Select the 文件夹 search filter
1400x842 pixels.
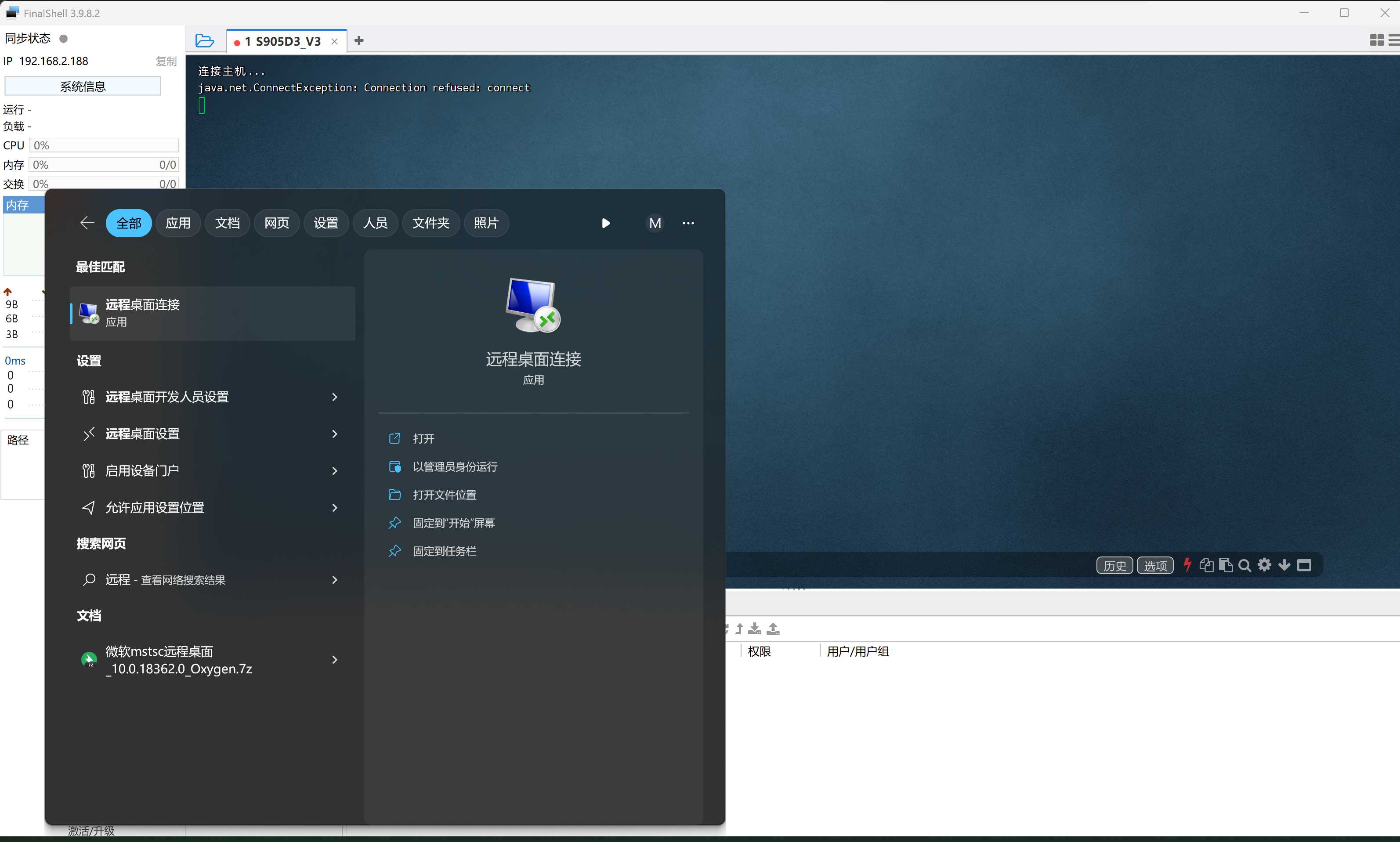431,223
